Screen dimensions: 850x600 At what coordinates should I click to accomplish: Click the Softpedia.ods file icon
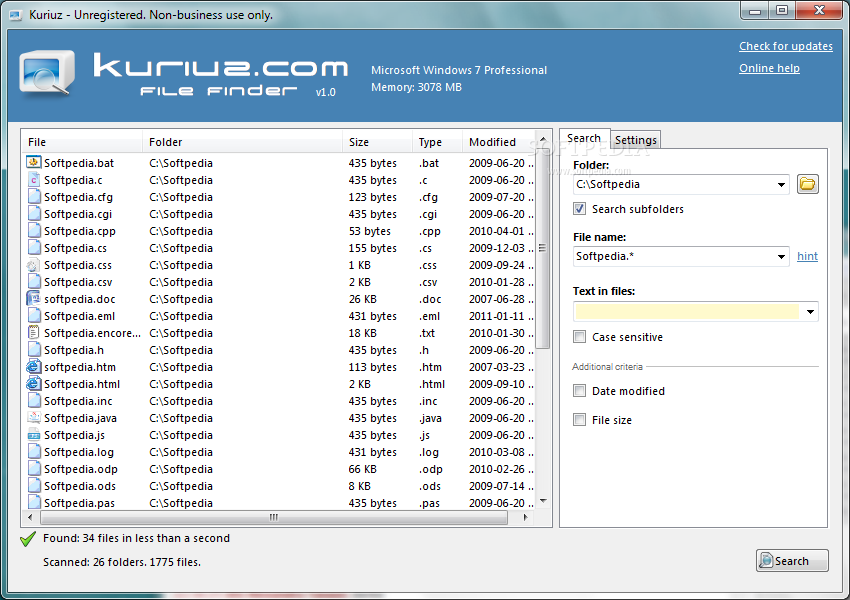[x=34, y=486]
